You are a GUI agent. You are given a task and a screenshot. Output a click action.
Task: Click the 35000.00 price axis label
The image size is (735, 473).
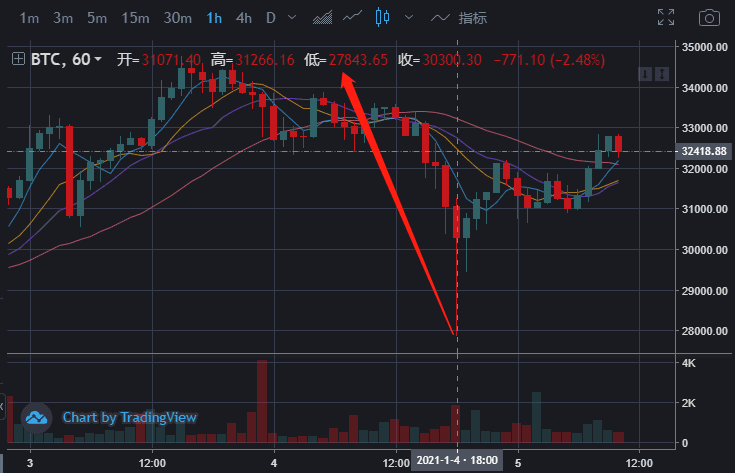click(705, 47)
